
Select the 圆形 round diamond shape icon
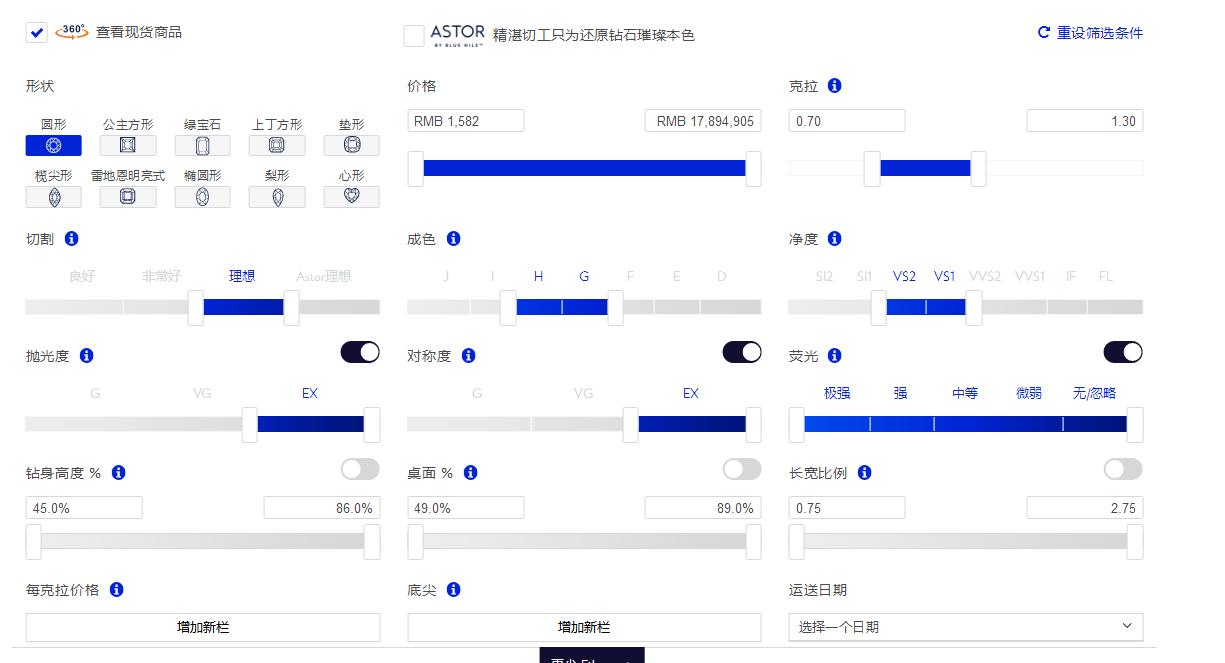click(53, 145)
